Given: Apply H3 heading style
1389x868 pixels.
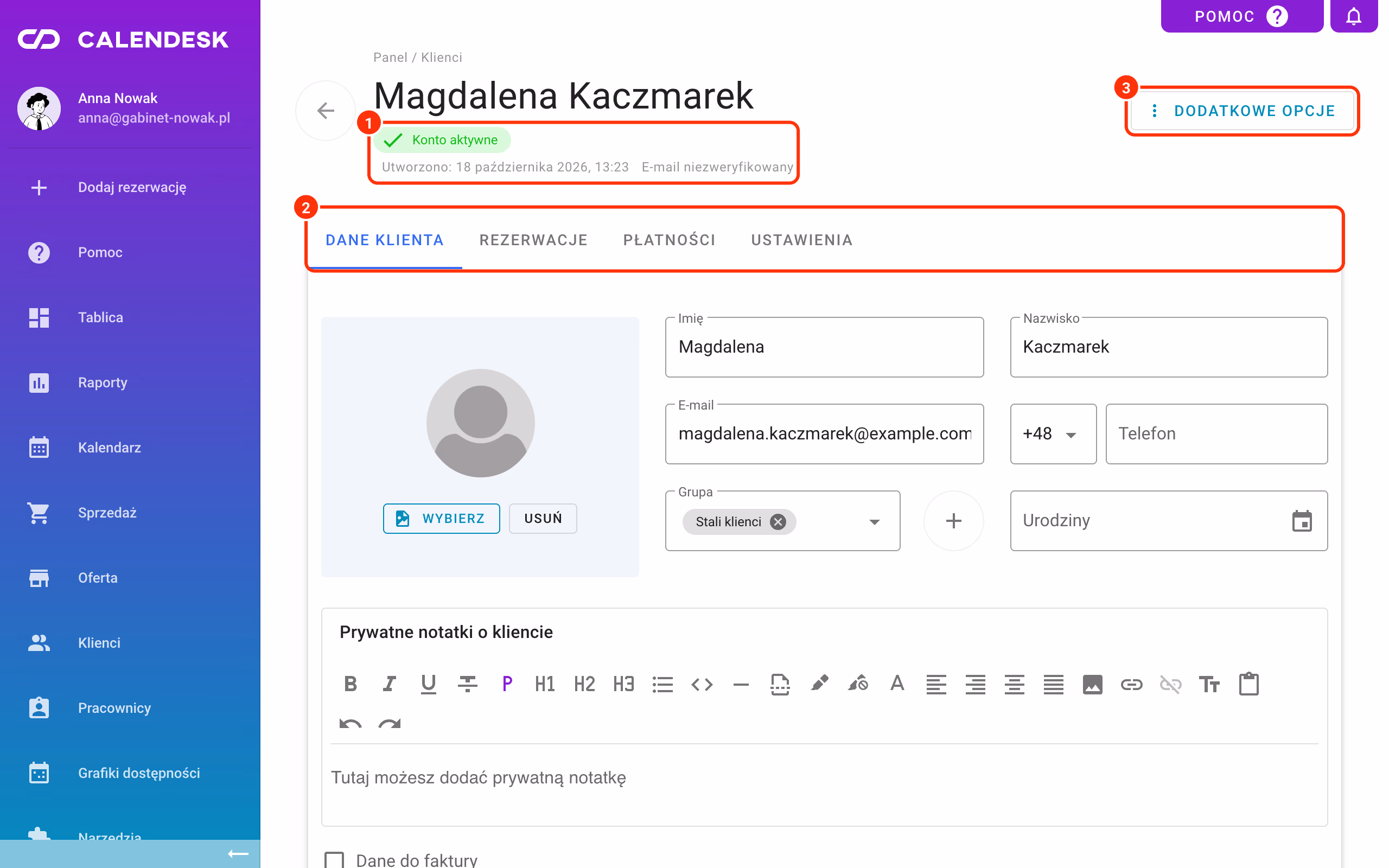Looking at the screenshot, I should coord(623,684).
